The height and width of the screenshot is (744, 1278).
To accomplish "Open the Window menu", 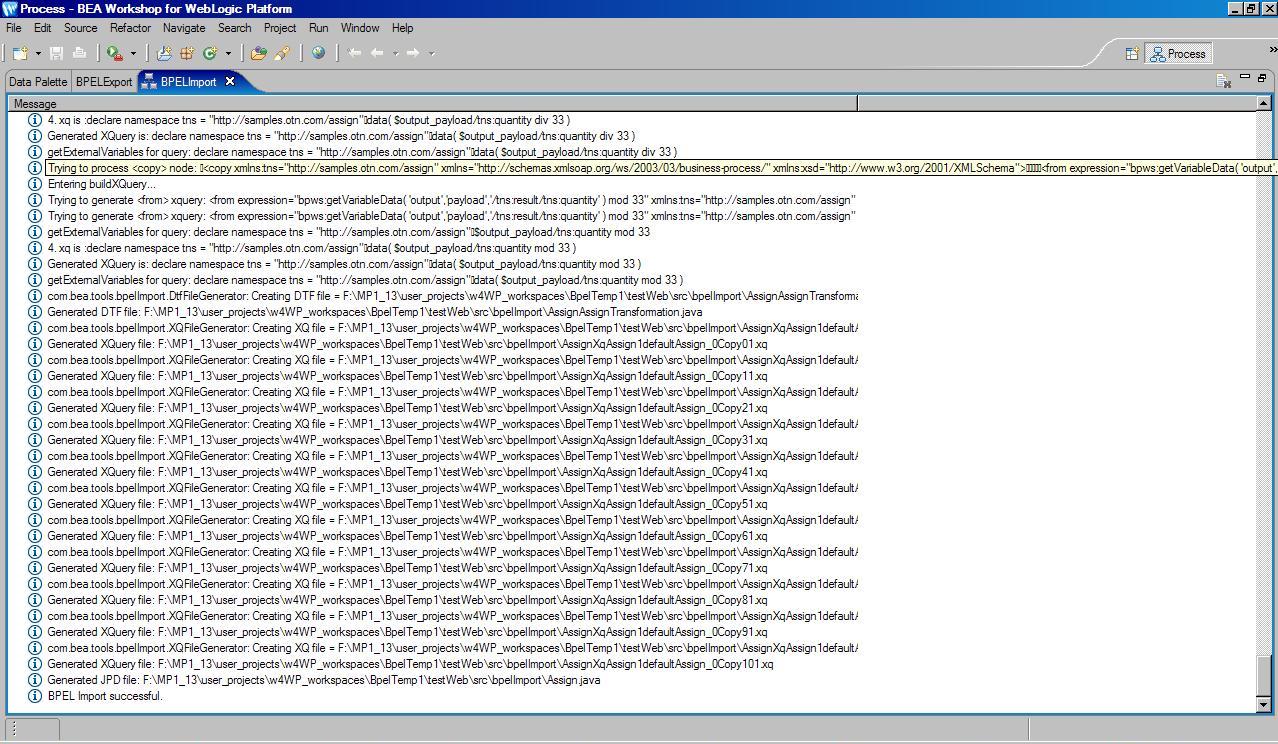I will pyautogui.click(x=360, y=28).
